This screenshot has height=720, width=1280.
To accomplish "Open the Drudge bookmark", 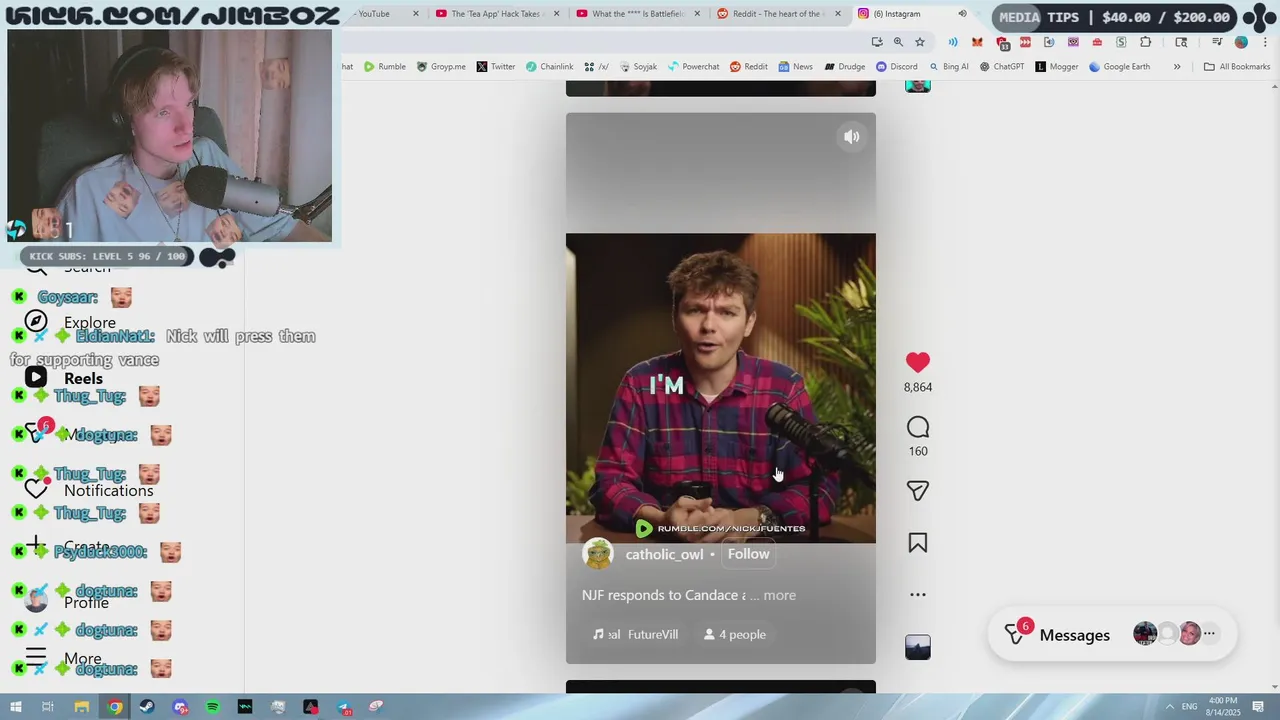I will coord(845,67).
